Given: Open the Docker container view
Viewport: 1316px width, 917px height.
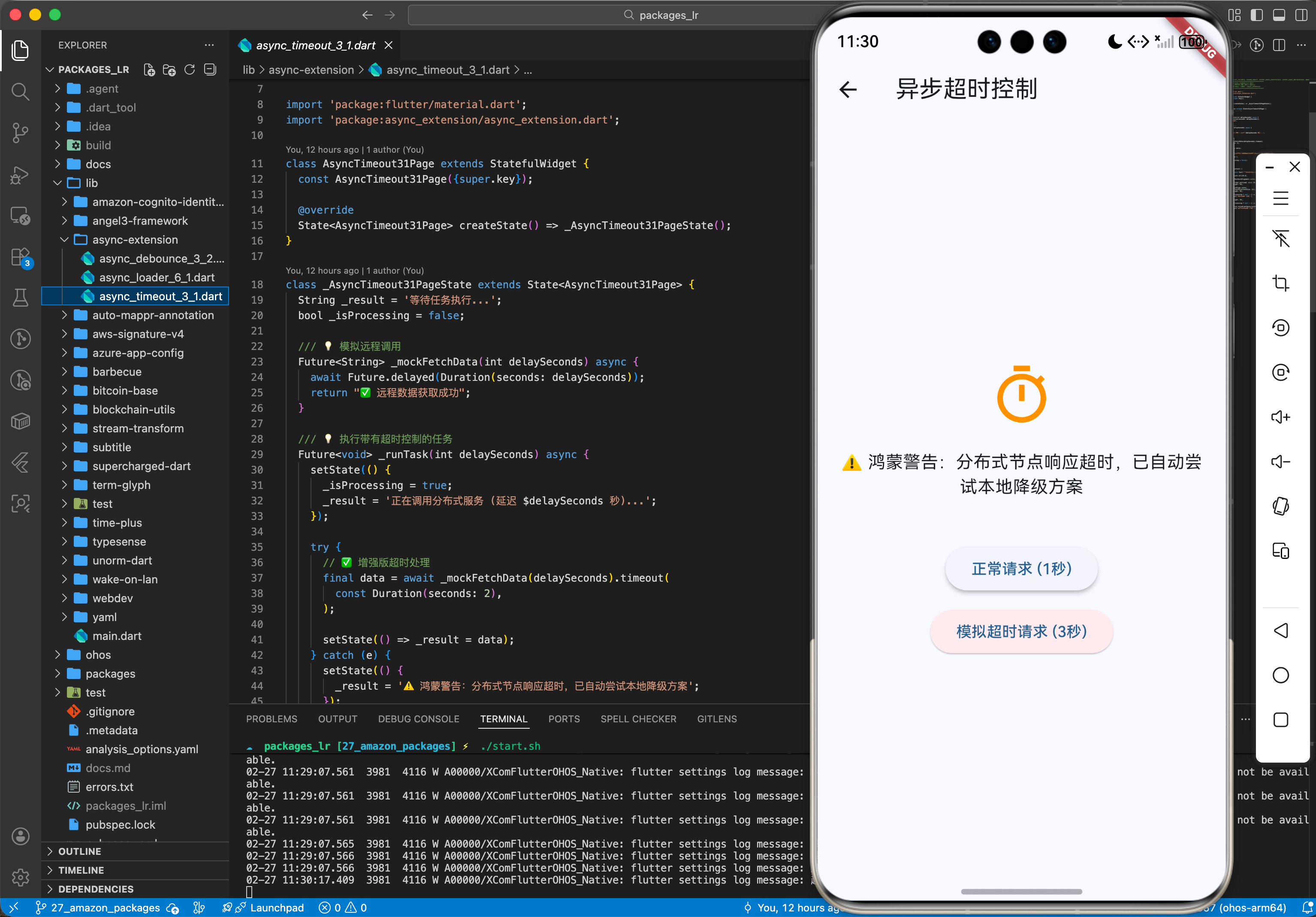Looking at the screenshot, I should pos(20,421).
